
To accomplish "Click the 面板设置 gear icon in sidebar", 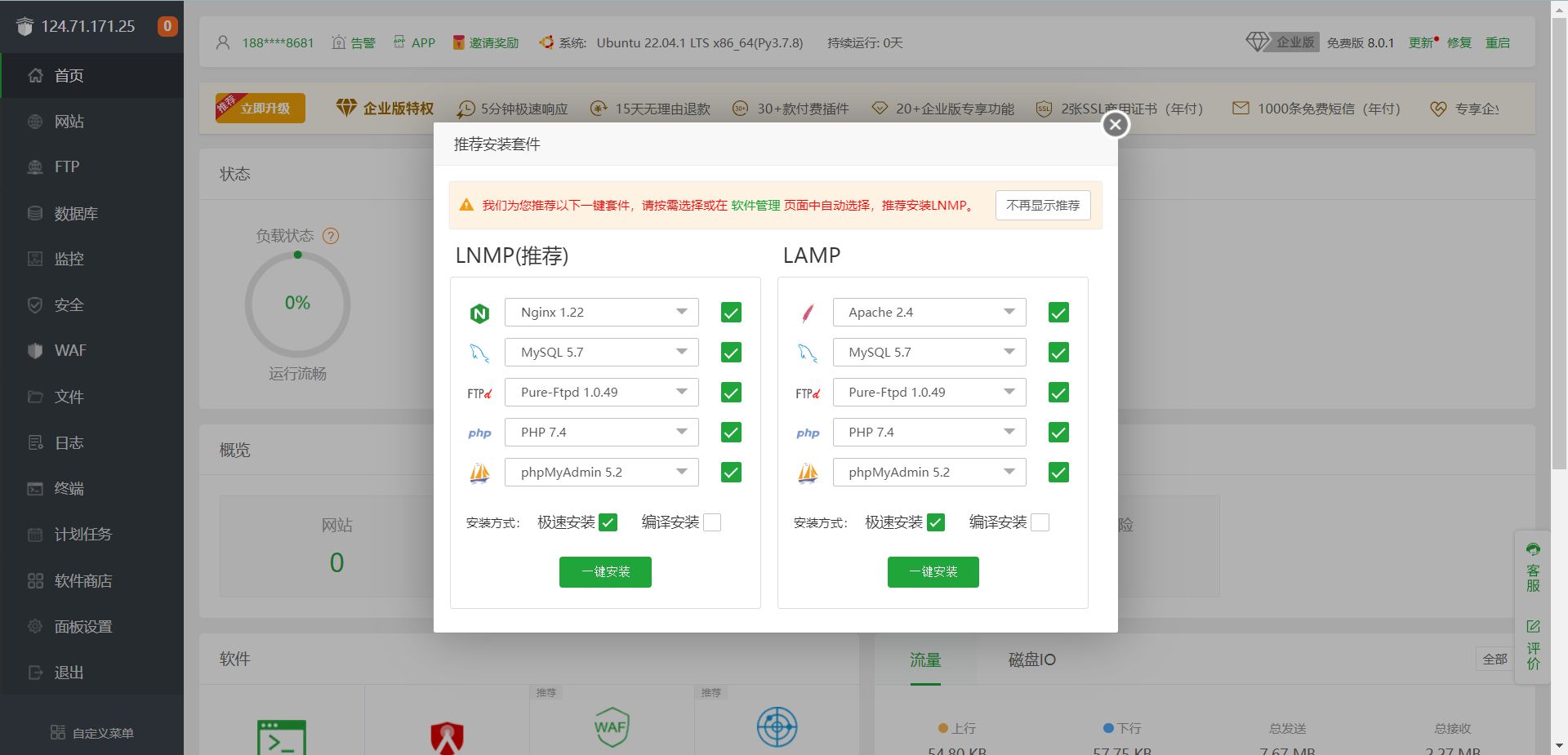I will [x=35, y=627].
